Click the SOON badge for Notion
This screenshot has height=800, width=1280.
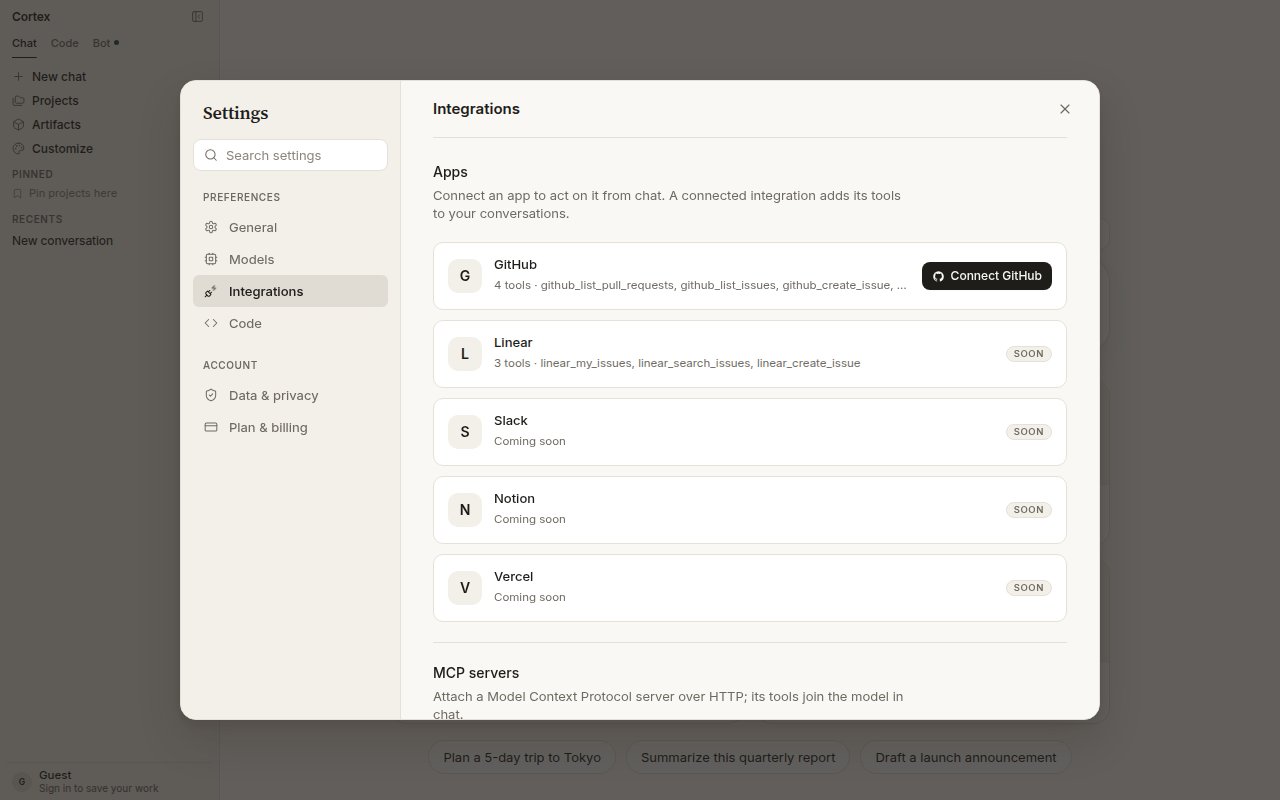[x=1028, y=510]
